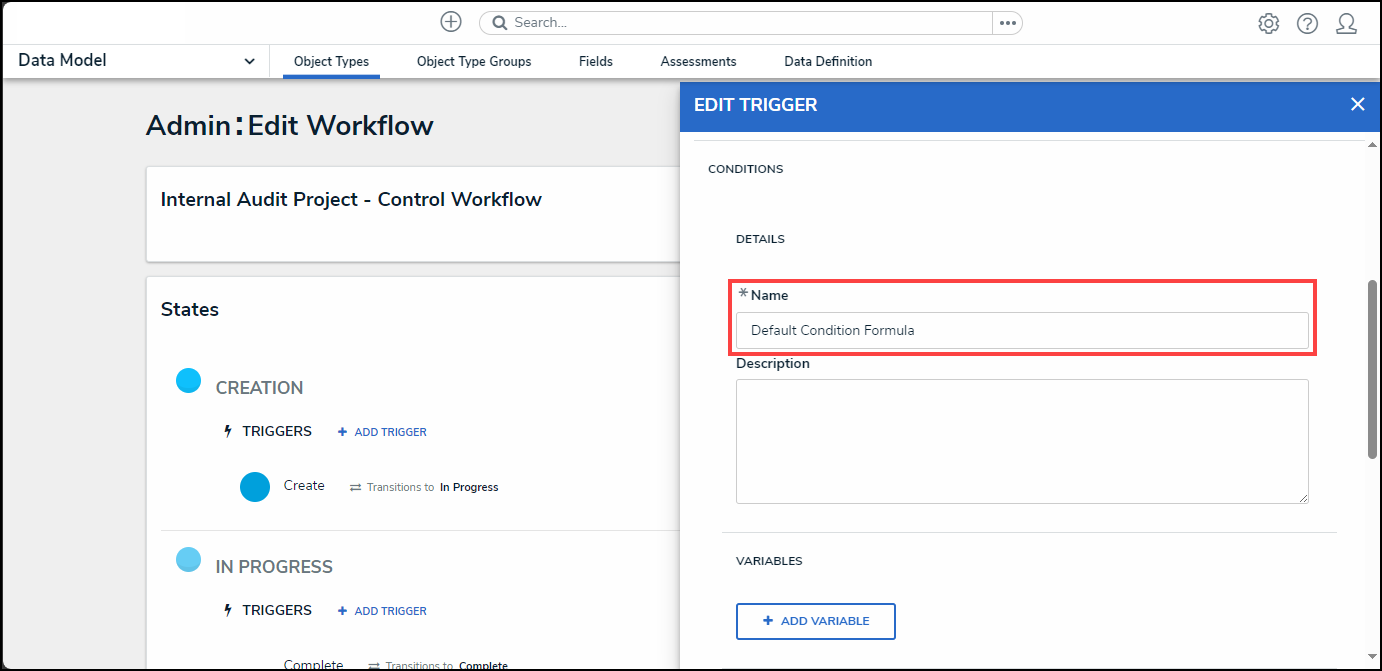Click the lightning icon under IN PROGRESS
This screenshot has height=671, width=1382.
[228, 611]
